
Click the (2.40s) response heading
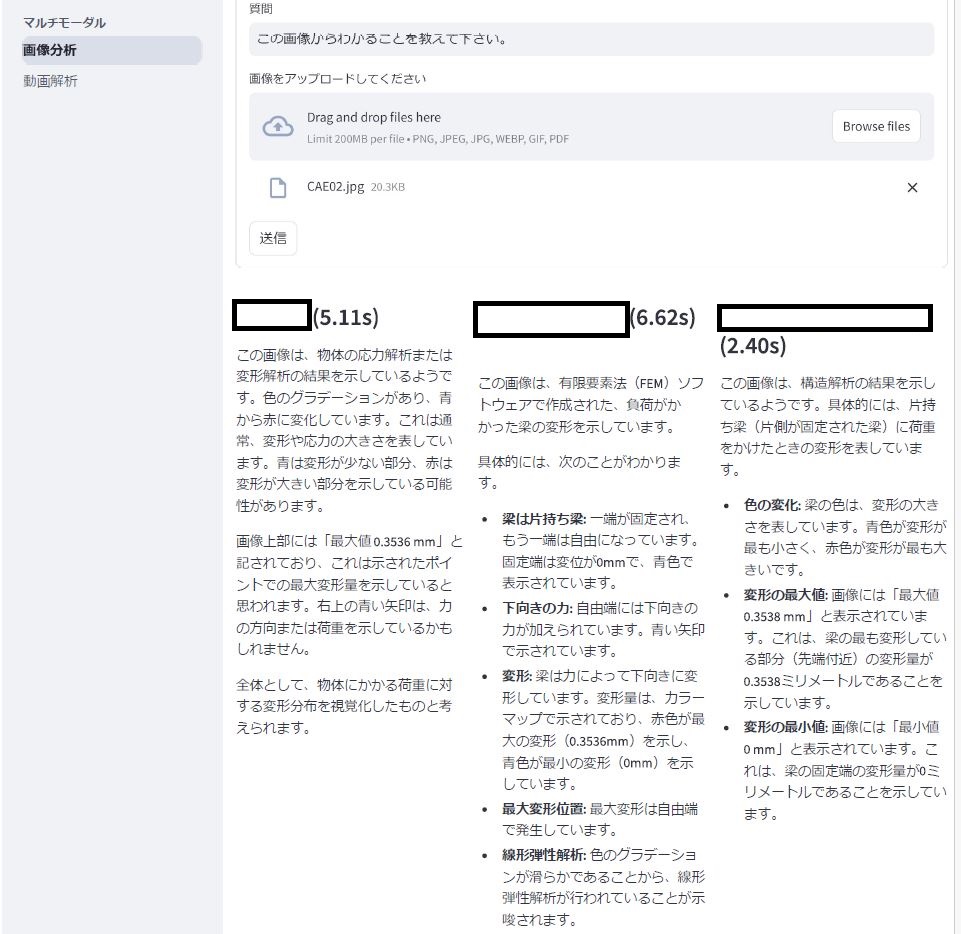tap(753, 346)
